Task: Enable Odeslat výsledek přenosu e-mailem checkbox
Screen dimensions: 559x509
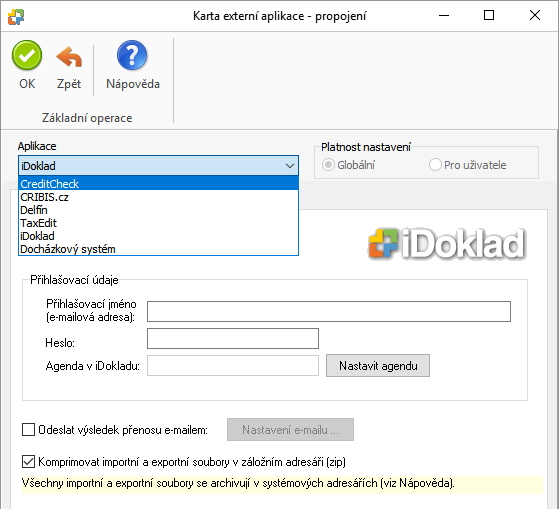Action: pyautogui.click(x=29, y=430)
